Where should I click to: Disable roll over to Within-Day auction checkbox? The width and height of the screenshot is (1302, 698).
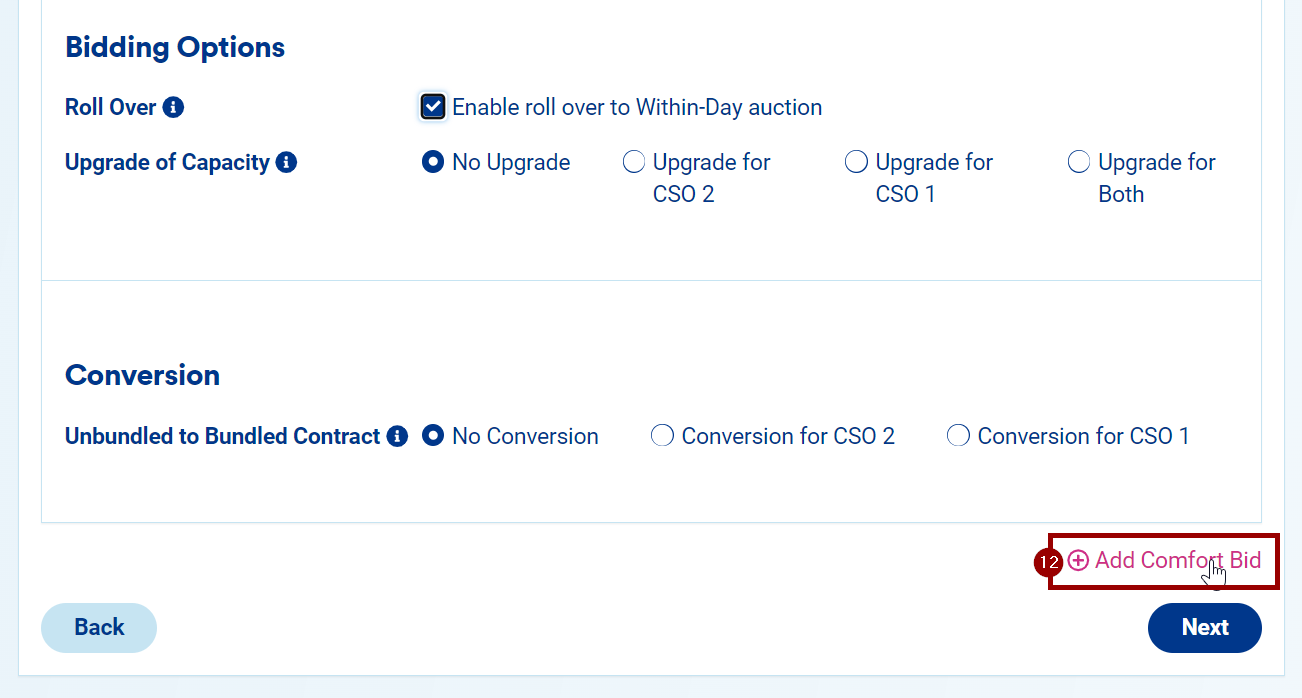(x=433, y=107)
